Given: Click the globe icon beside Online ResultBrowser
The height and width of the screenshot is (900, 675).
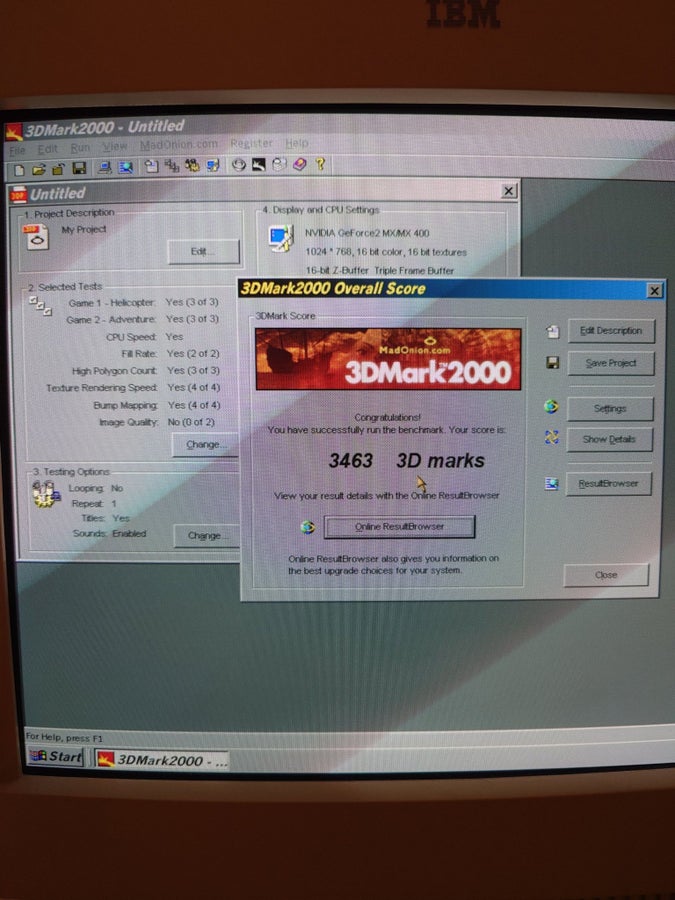Looking at the screenshot, I should pyautogui.click(x=308, y=527).
